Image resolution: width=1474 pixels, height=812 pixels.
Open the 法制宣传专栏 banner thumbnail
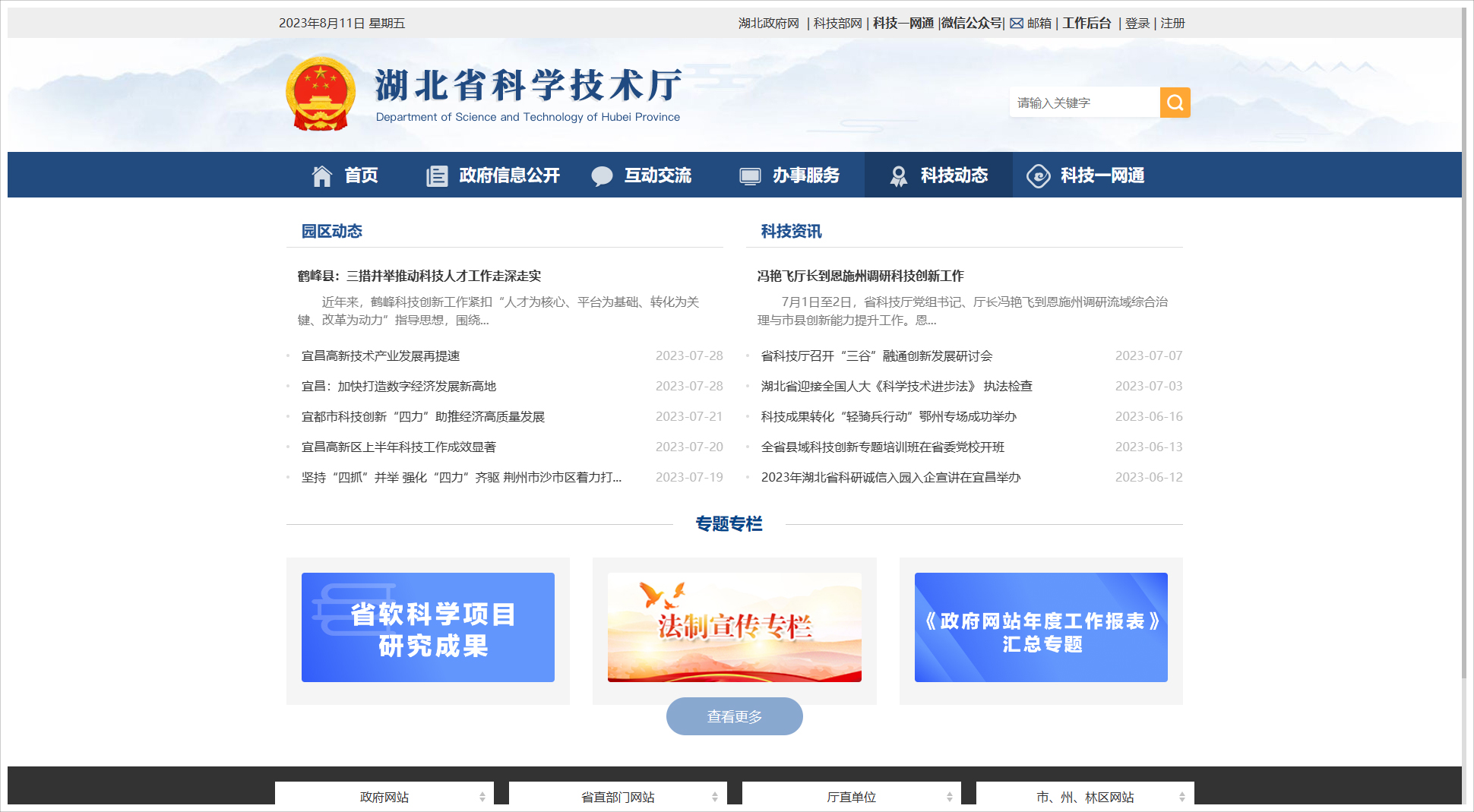[x=734, y=627]
